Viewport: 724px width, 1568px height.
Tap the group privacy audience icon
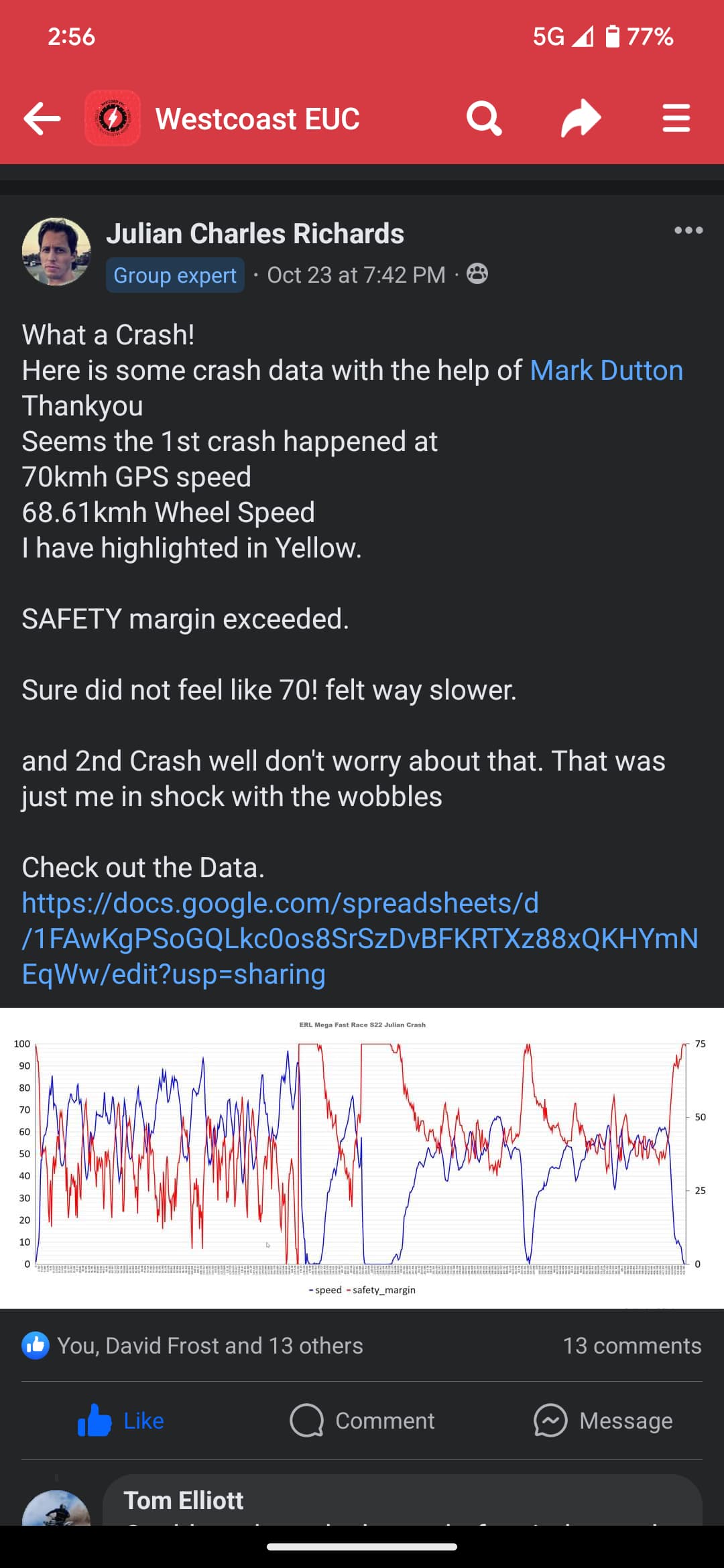(477, 274)
